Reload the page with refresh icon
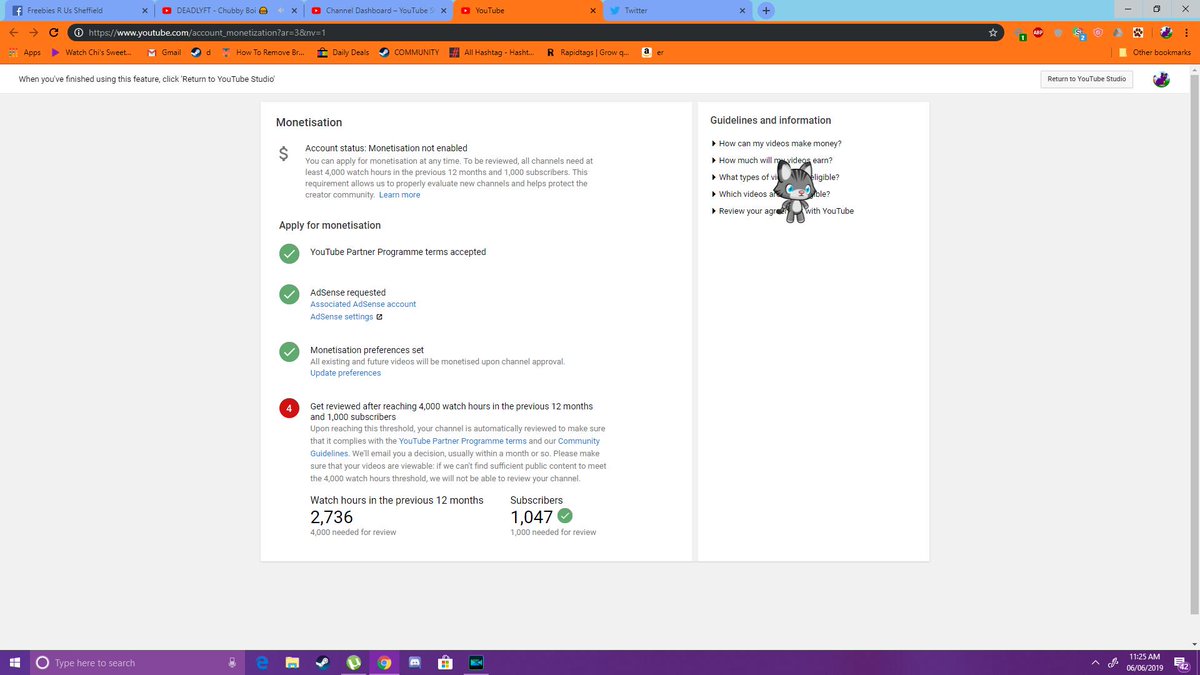 tap(53, 32)
